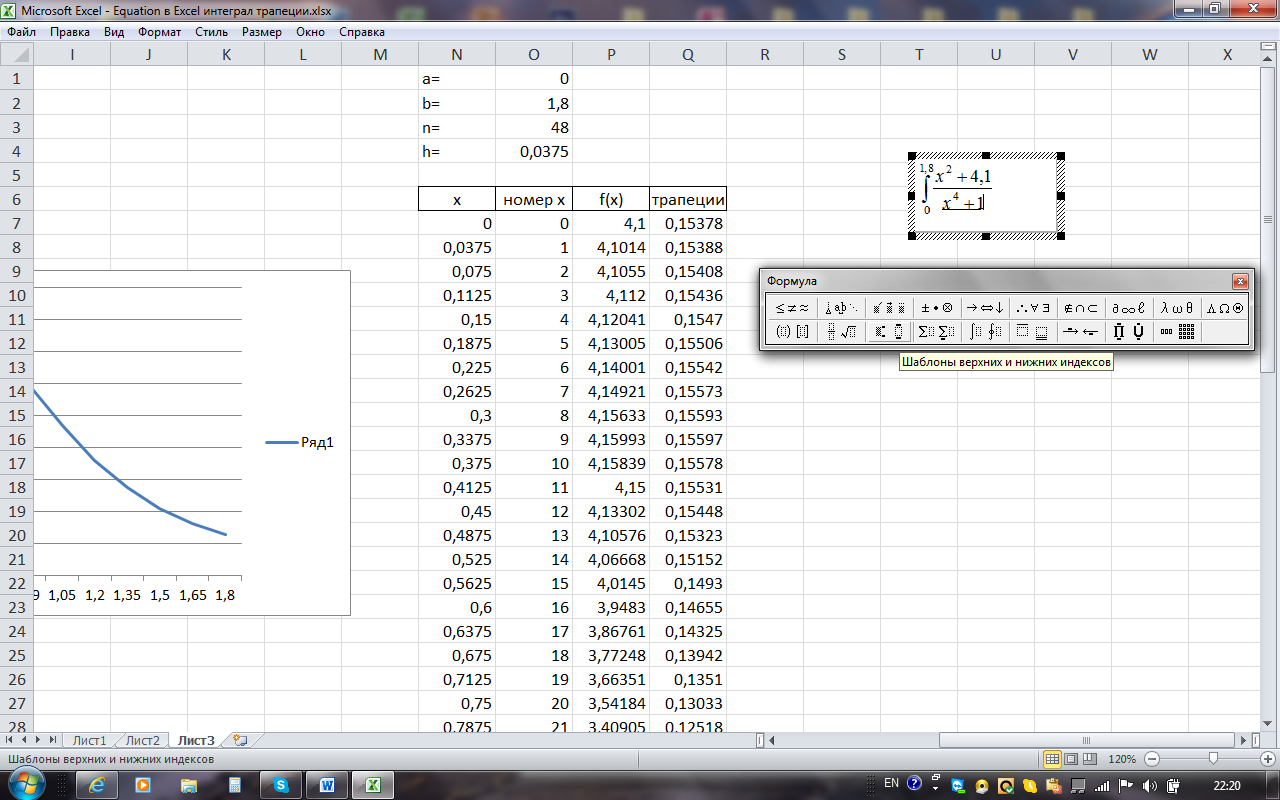The height and width of the screenshot is (800, 1280).
Task: Open the calculator from the taskbar
Action: point(235,785)
